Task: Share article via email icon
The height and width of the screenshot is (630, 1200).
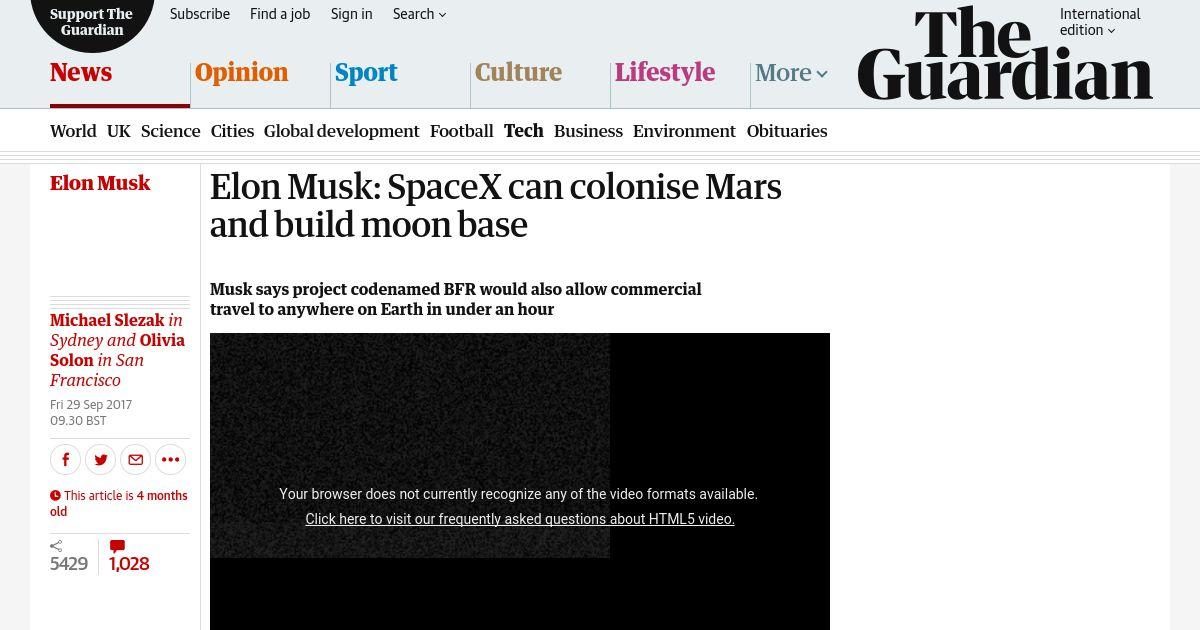Action: [135, 459]
